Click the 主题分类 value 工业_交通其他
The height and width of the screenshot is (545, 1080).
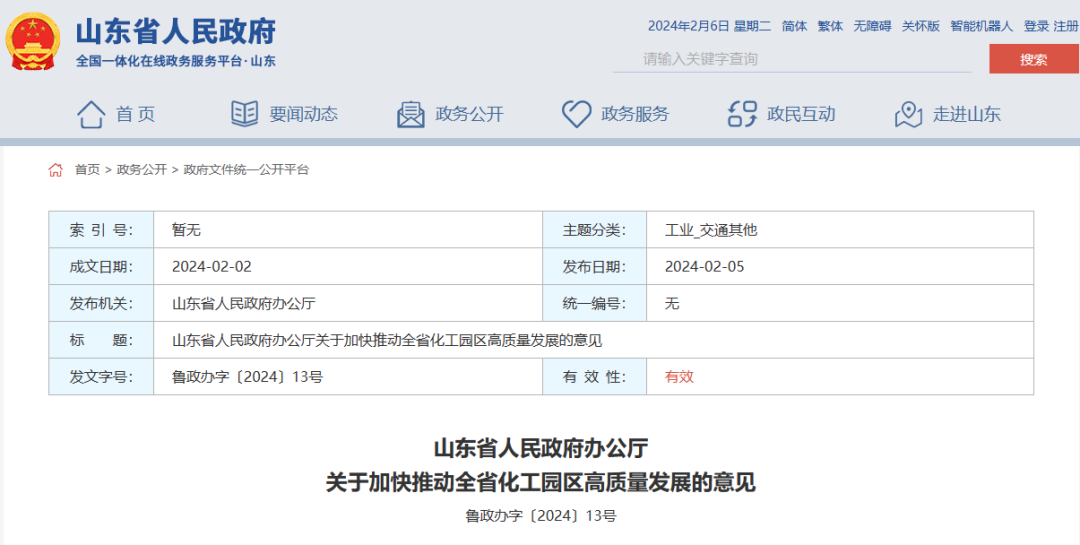(x=711, y=230)
